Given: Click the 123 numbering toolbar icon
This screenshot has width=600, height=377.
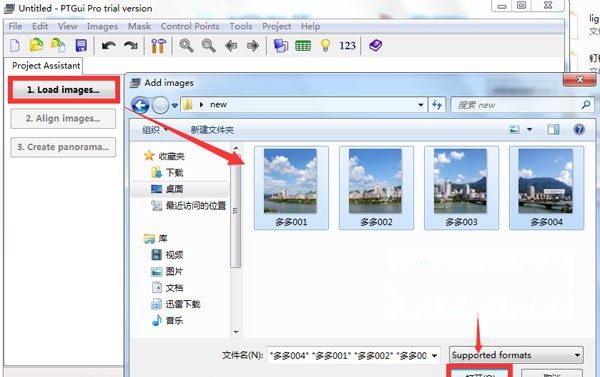Looking at the screenshot, I should [347, 46].
